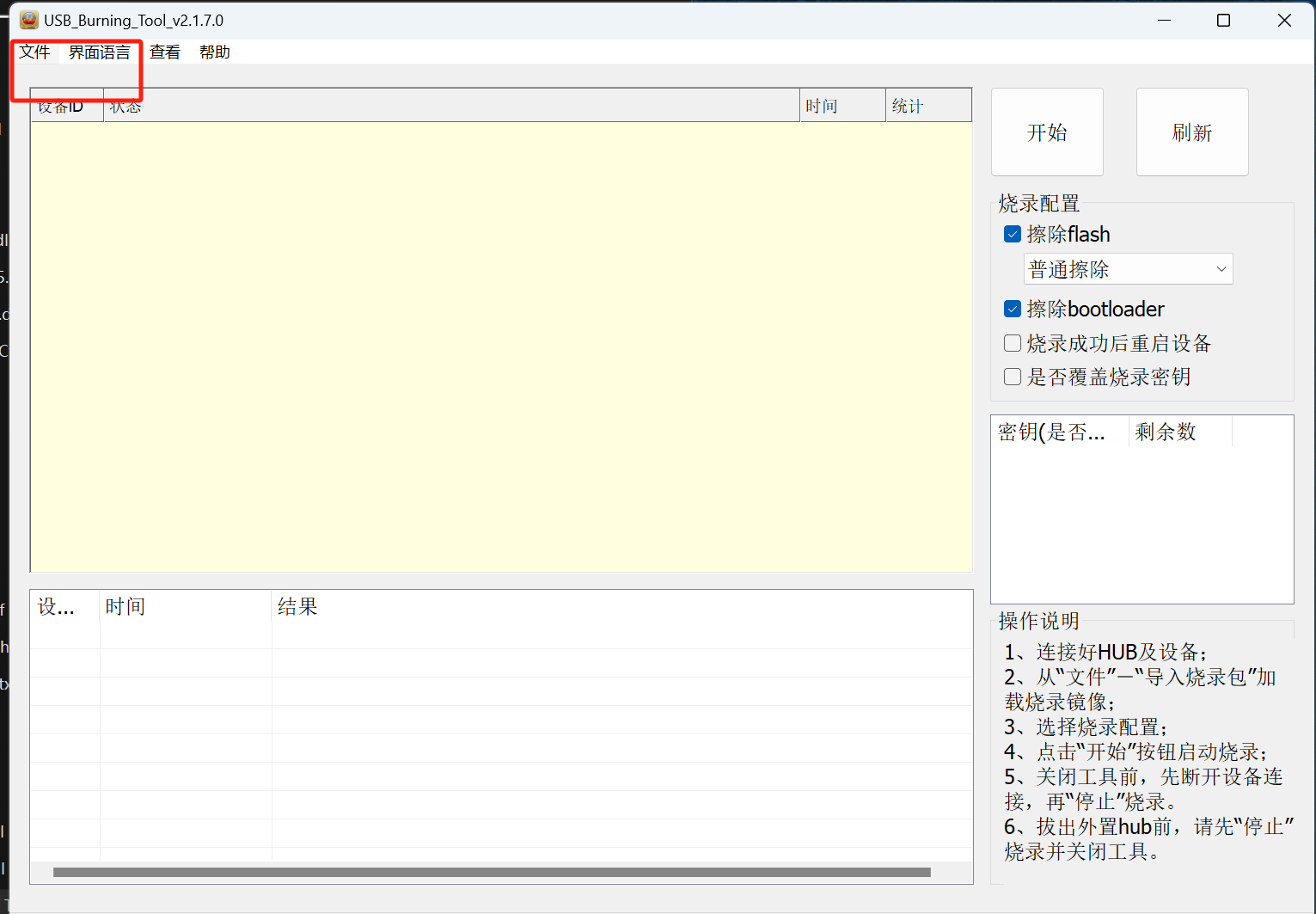Open the 文件 menu
Image resolution: width=1316 pixels, height=914 pixels.
click(x=35, y=52)
